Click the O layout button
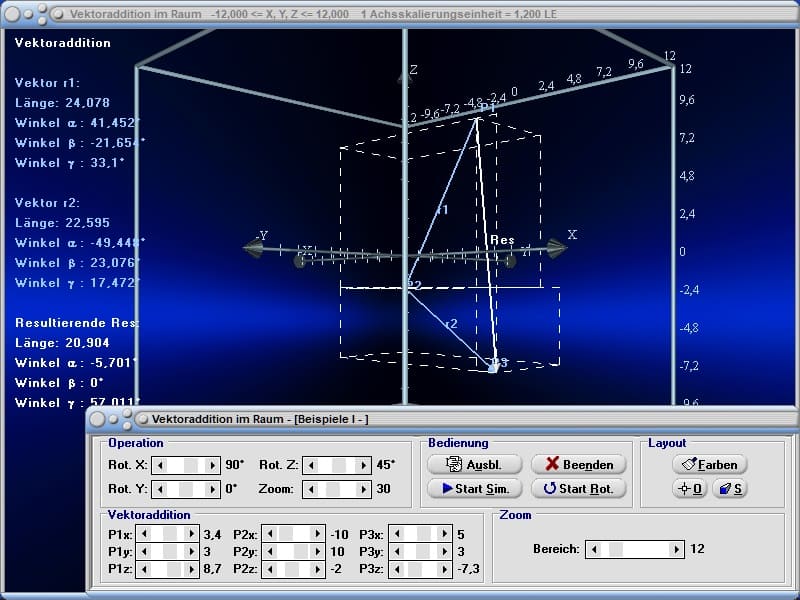 pos(690,489)
